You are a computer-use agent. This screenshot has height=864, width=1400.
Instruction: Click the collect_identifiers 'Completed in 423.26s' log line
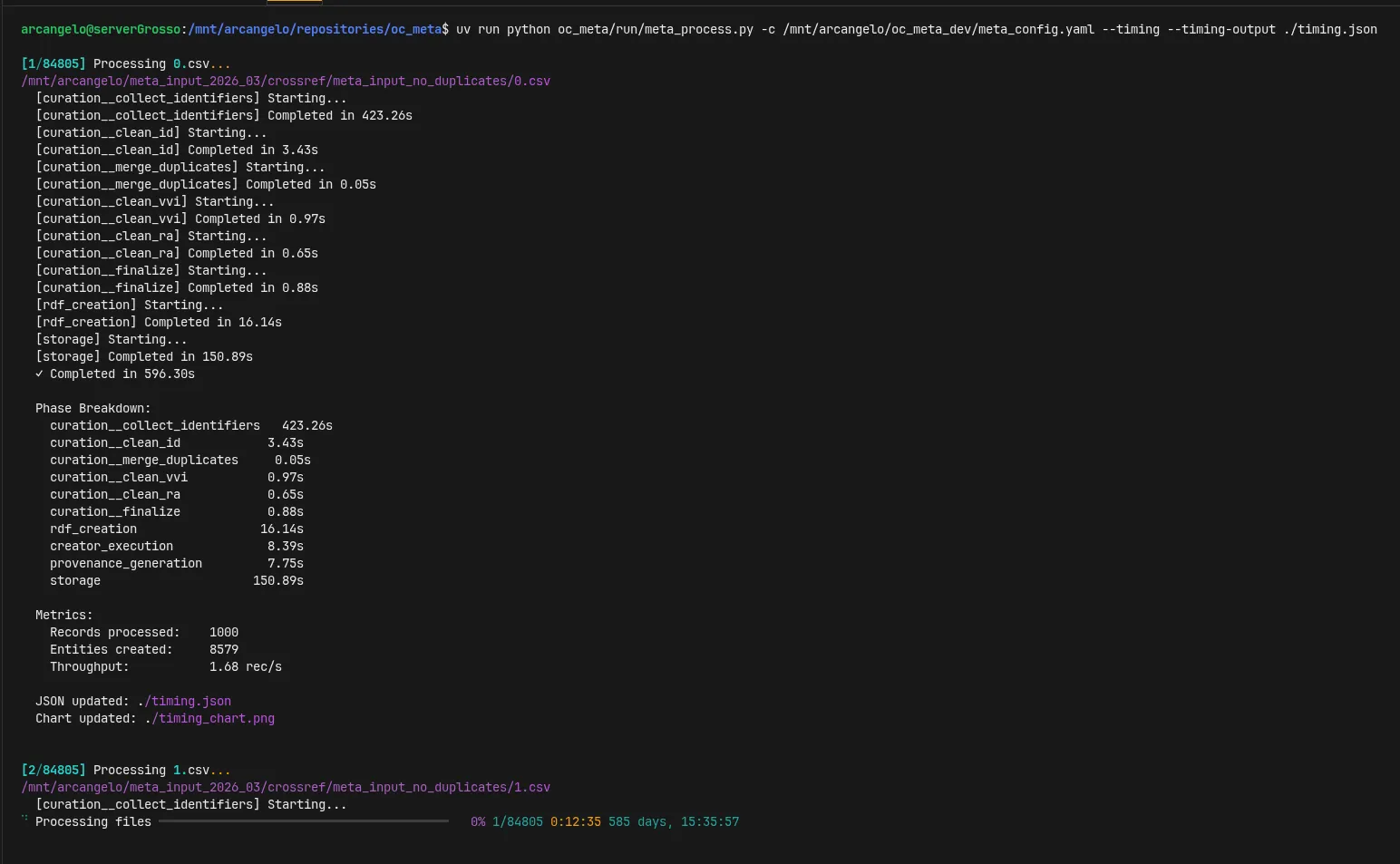[224, 115]
